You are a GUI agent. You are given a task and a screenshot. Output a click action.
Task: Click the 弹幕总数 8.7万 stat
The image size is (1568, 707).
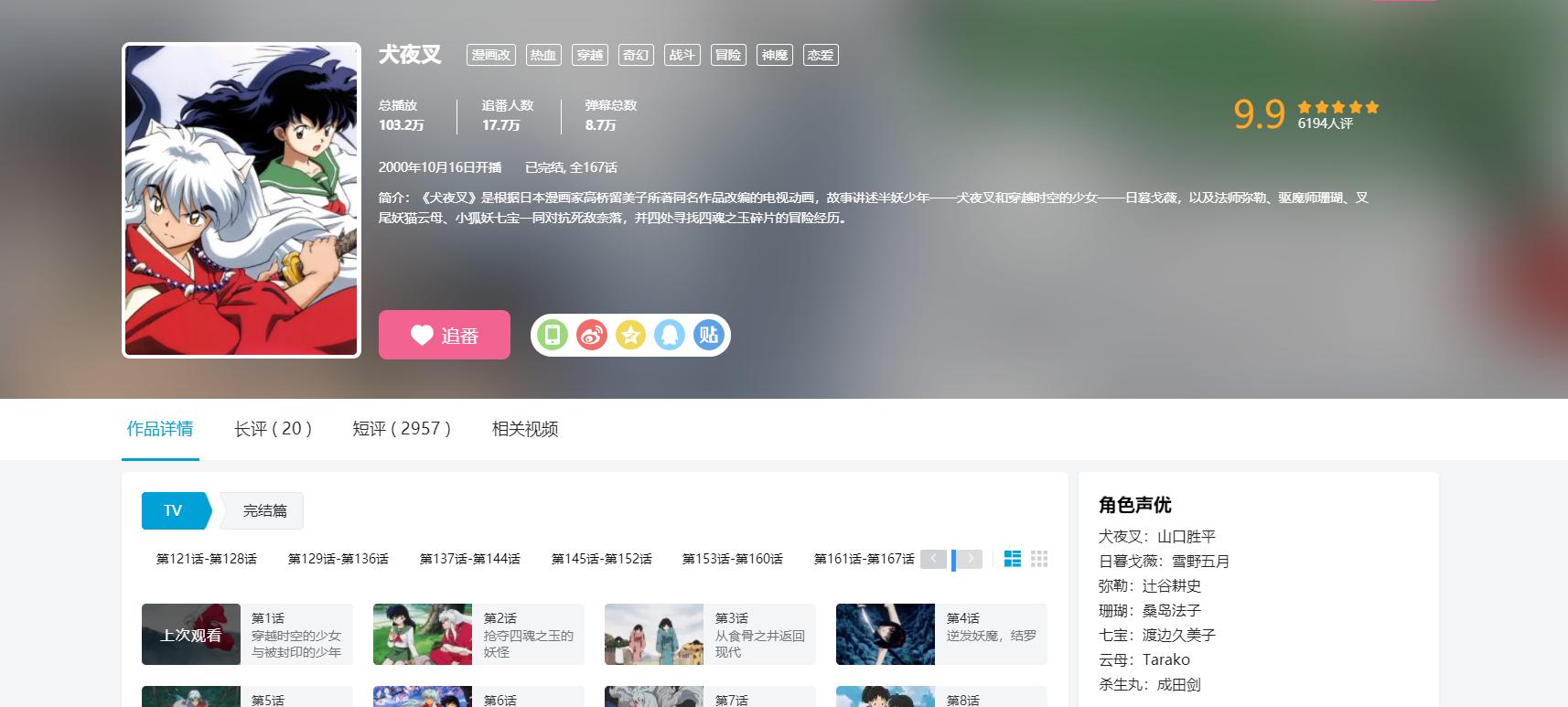[x=611, y=115]
